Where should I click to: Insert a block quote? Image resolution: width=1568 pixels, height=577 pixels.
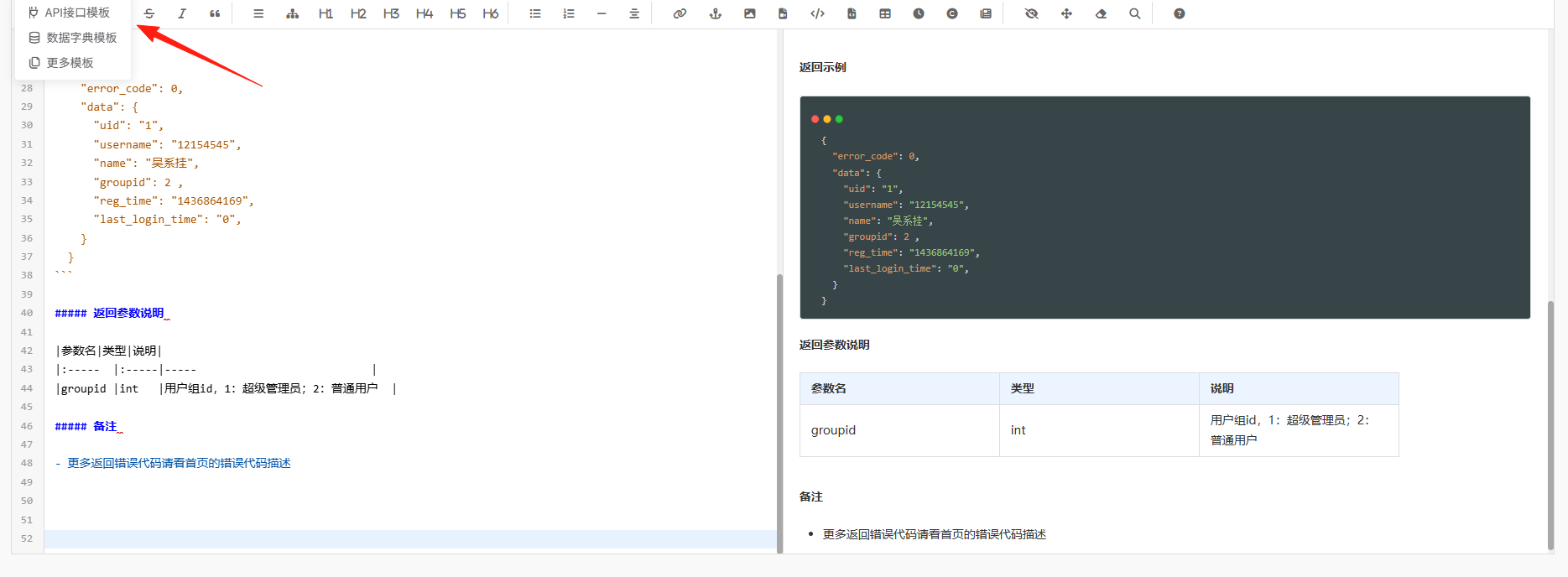click(215, 13)
